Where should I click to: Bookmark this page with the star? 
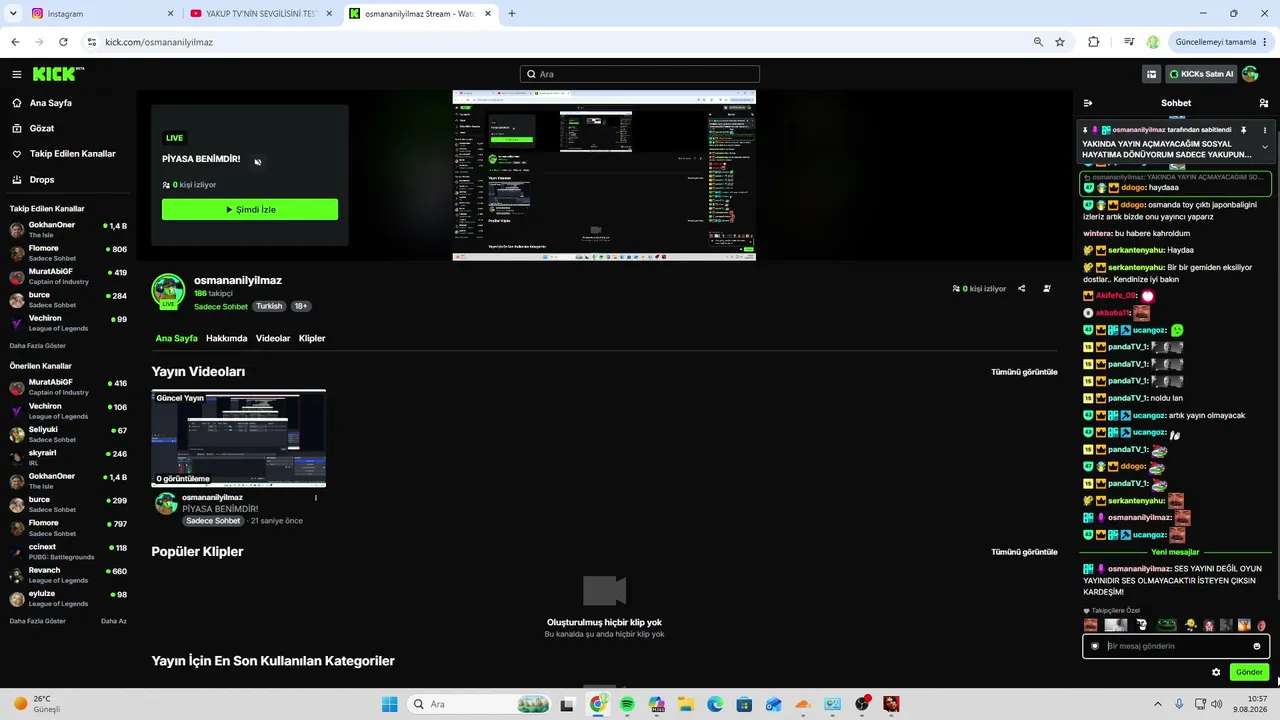coord(1060,42)
